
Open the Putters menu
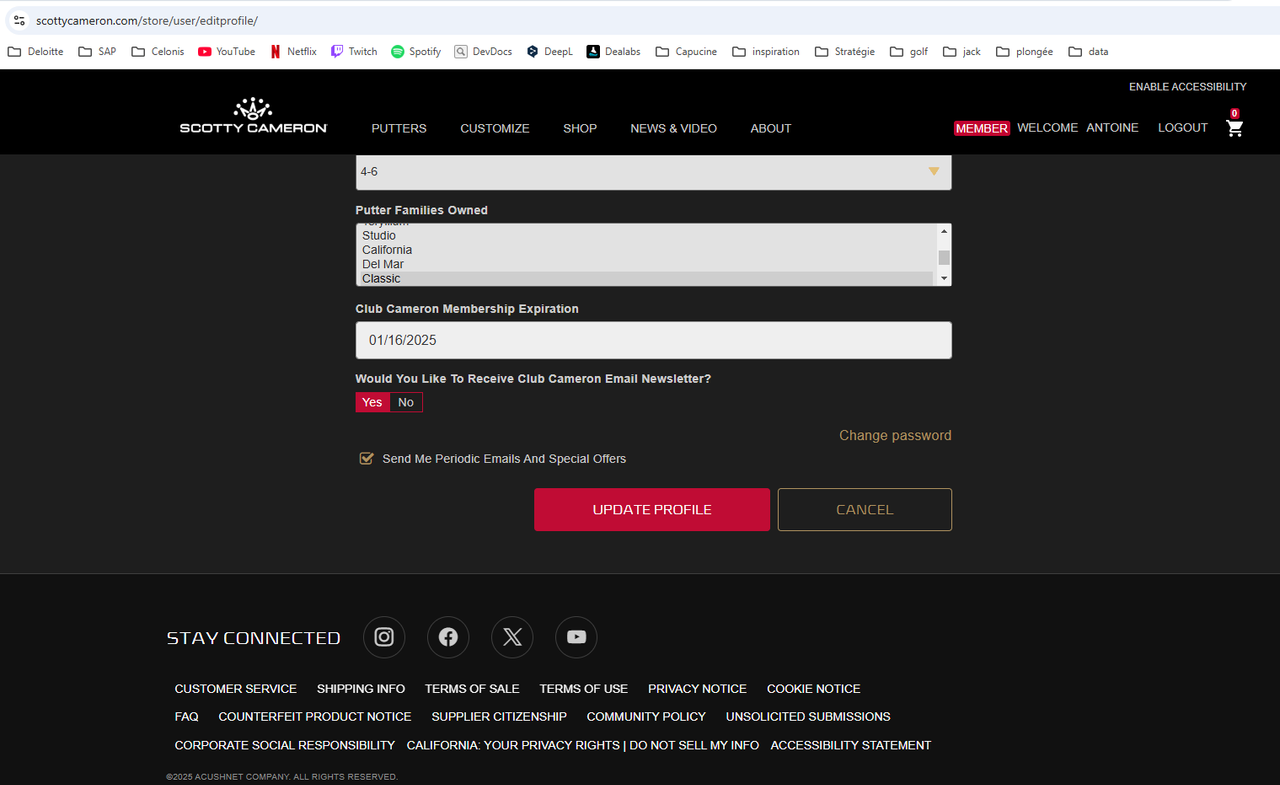pos(399,128)
